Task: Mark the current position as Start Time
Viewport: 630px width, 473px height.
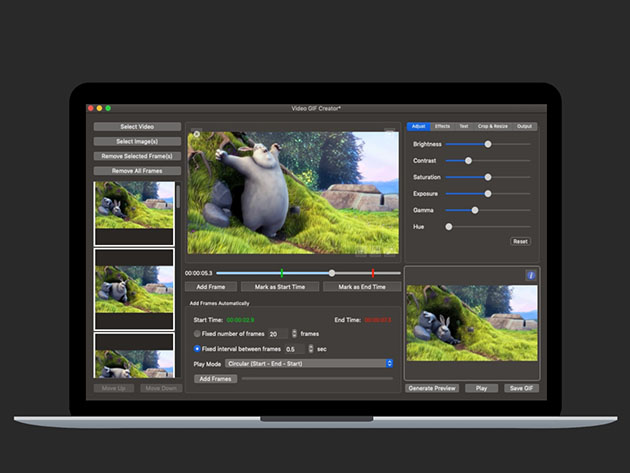Action: coord(280,287)
